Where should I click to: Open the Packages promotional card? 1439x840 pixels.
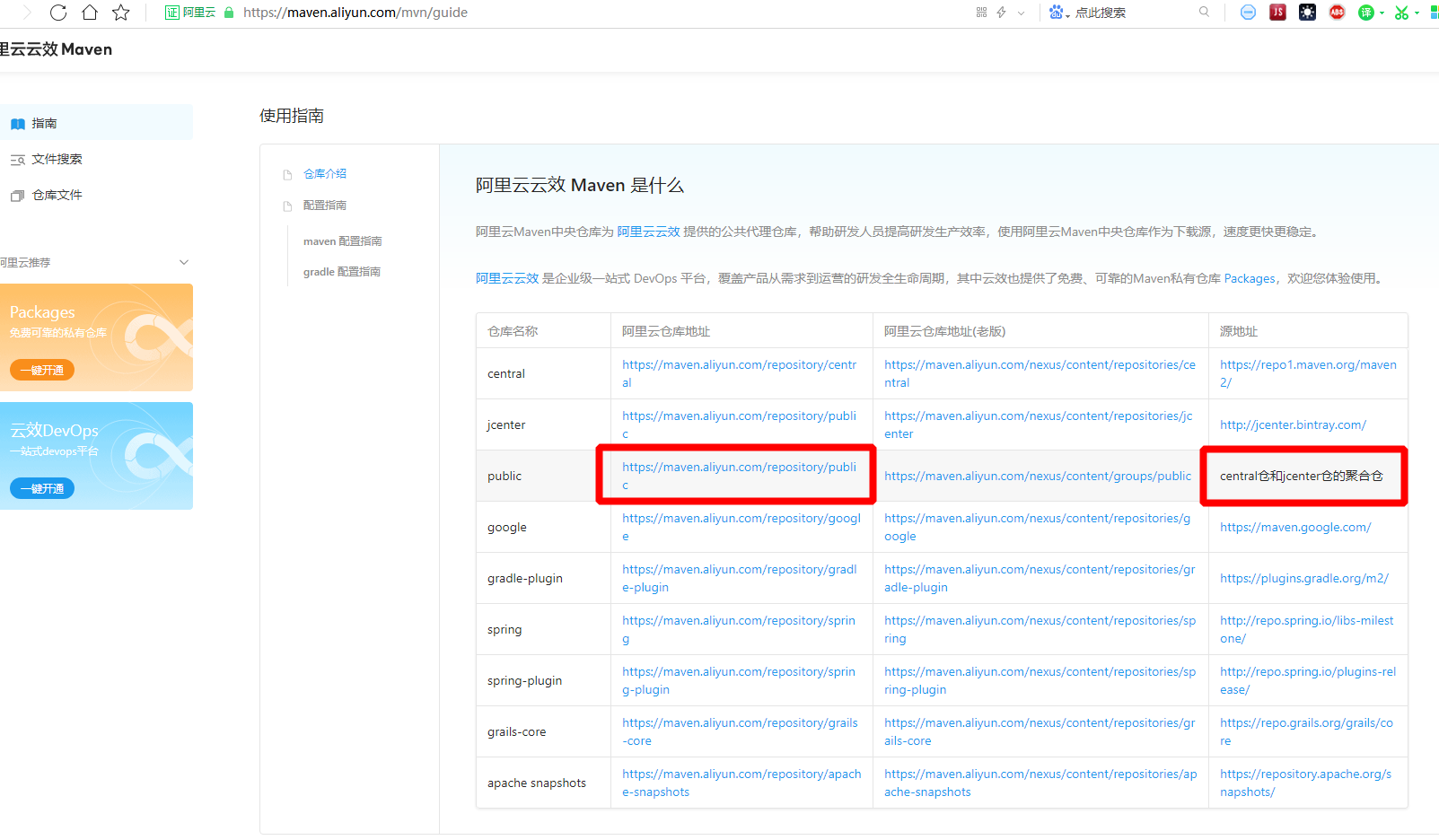tap(96, 337)
